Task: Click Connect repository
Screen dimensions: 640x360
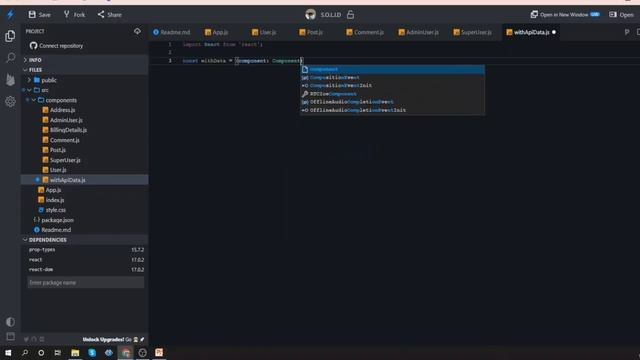Action: (x=56, y=46)
